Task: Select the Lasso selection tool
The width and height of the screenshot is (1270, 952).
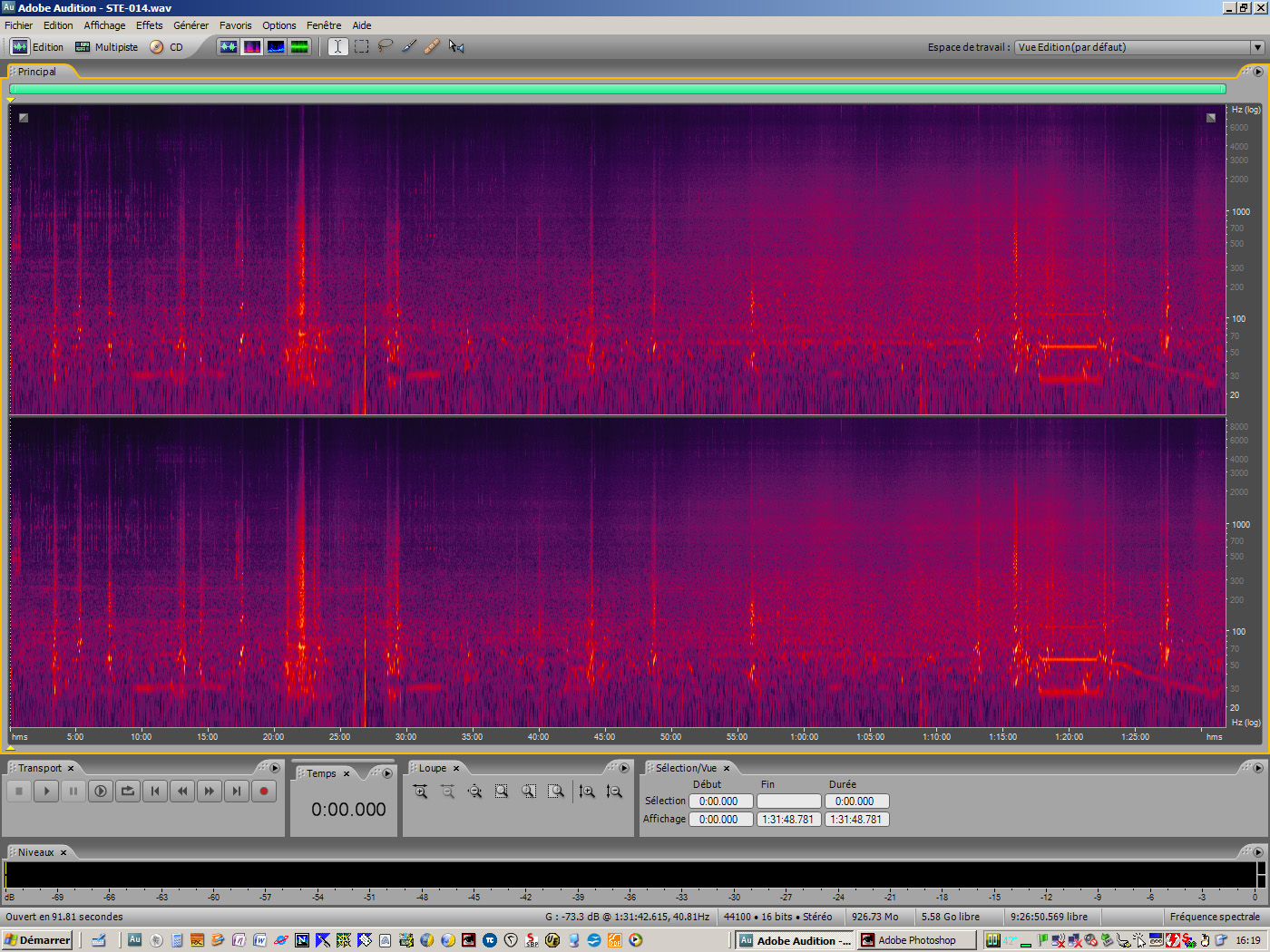Action: coord(386,46)
